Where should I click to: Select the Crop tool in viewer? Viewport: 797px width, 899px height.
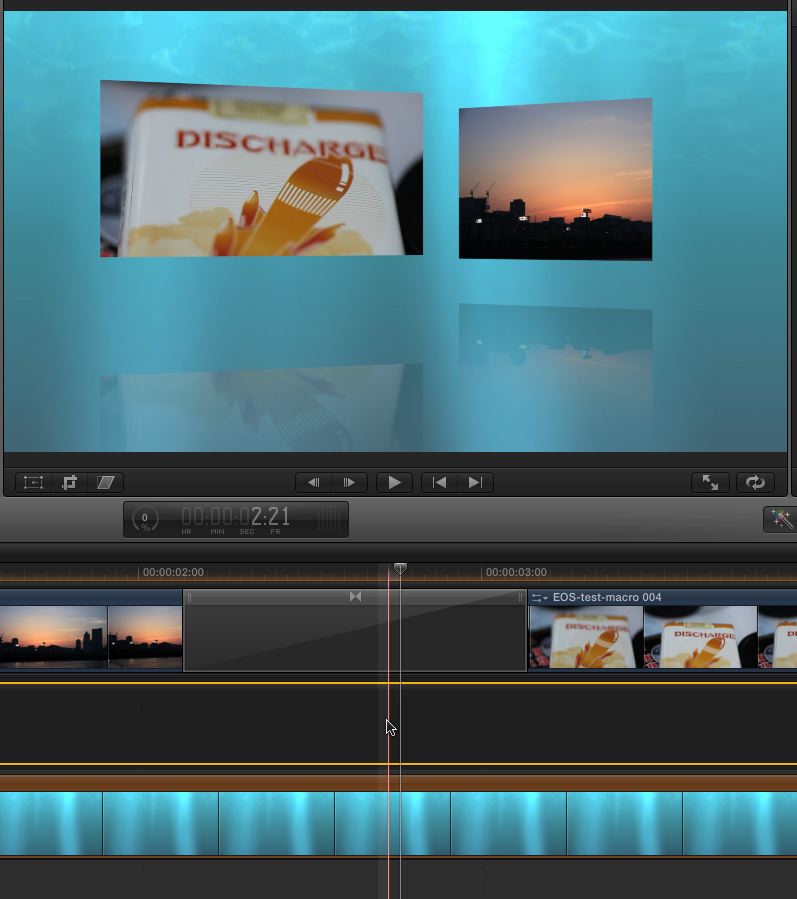coord(69,482)
